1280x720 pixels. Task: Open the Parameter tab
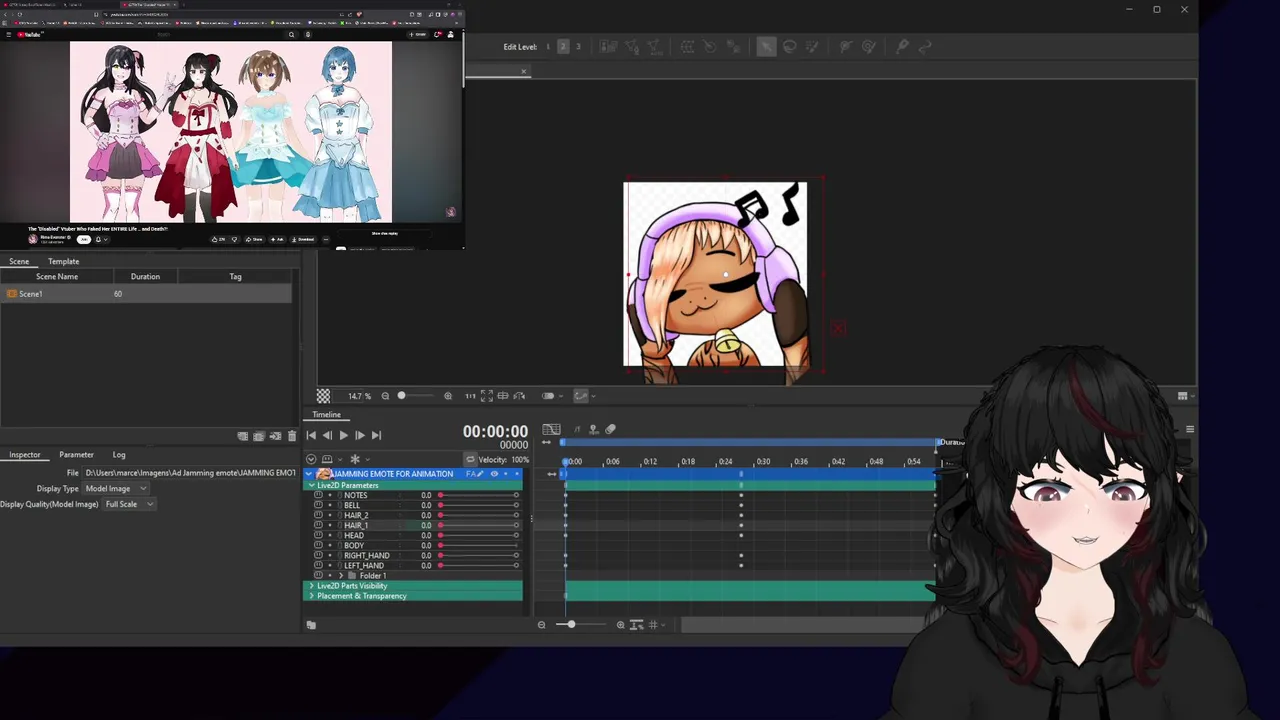tap(76, 455)
